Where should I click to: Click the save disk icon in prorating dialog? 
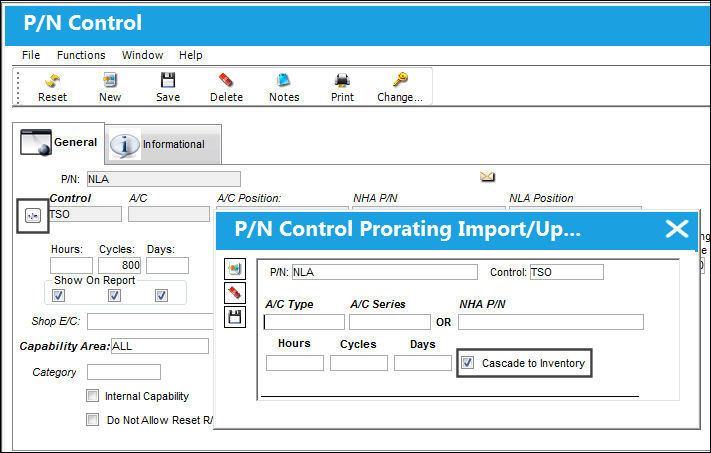(x=235, y=317)
